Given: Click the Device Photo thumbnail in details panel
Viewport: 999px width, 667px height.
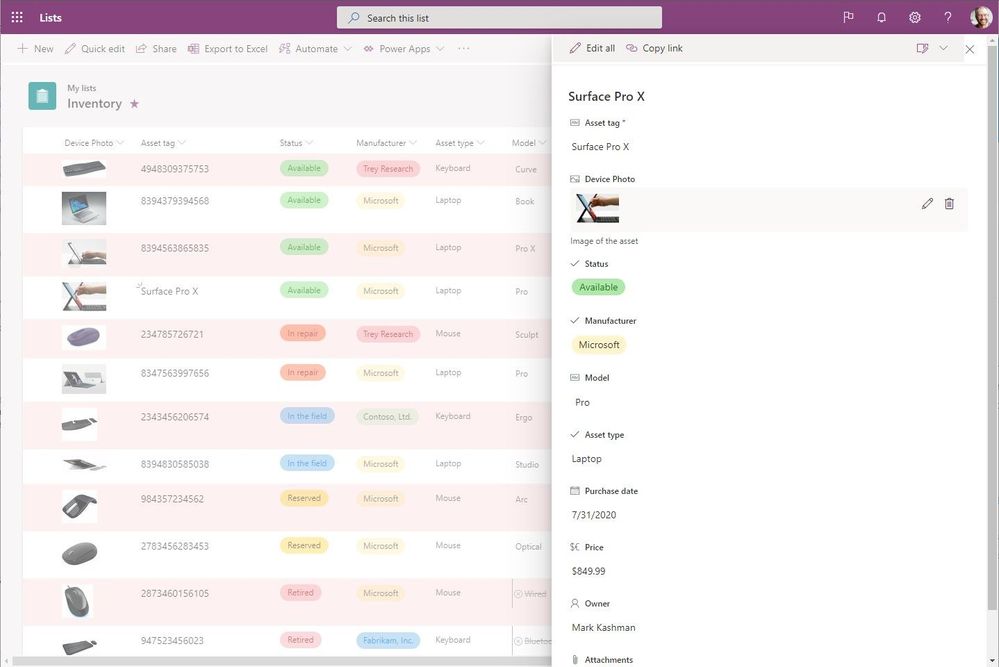Looking at the screenshot, I should point(597,208).
